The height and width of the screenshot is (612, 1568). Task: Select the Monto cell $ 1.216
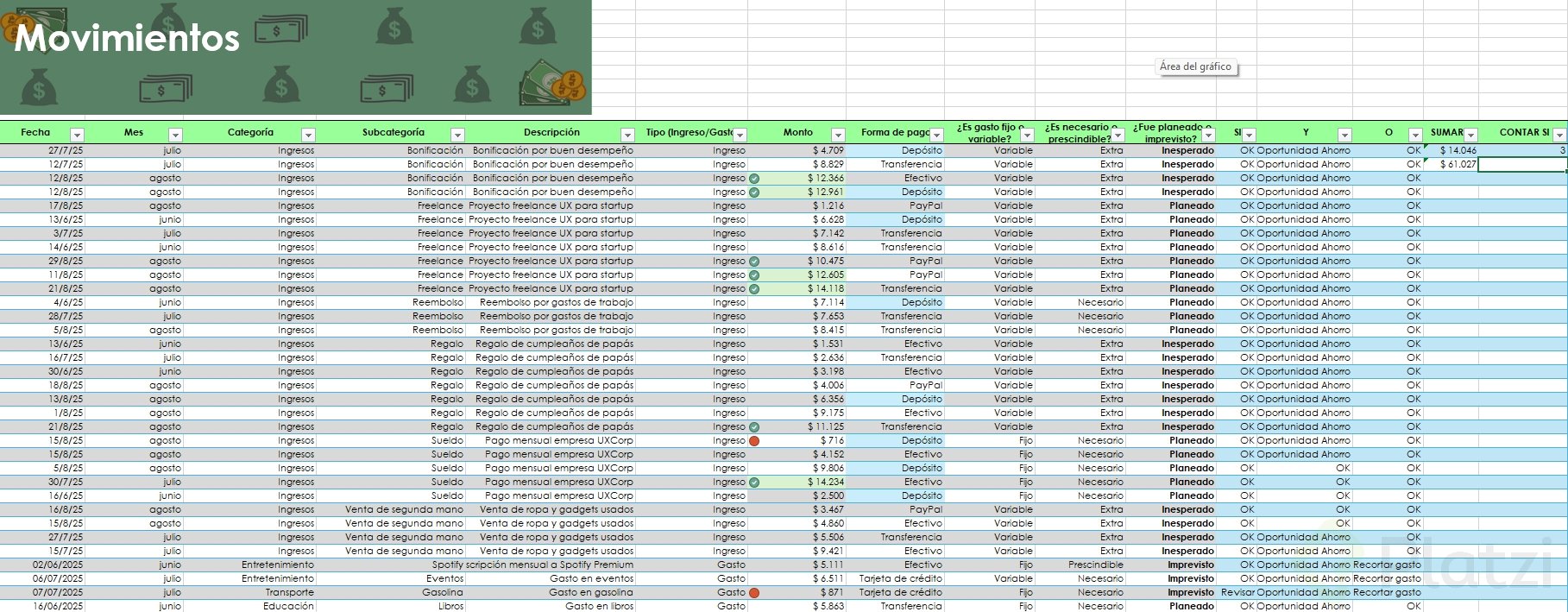pos(797,205)
